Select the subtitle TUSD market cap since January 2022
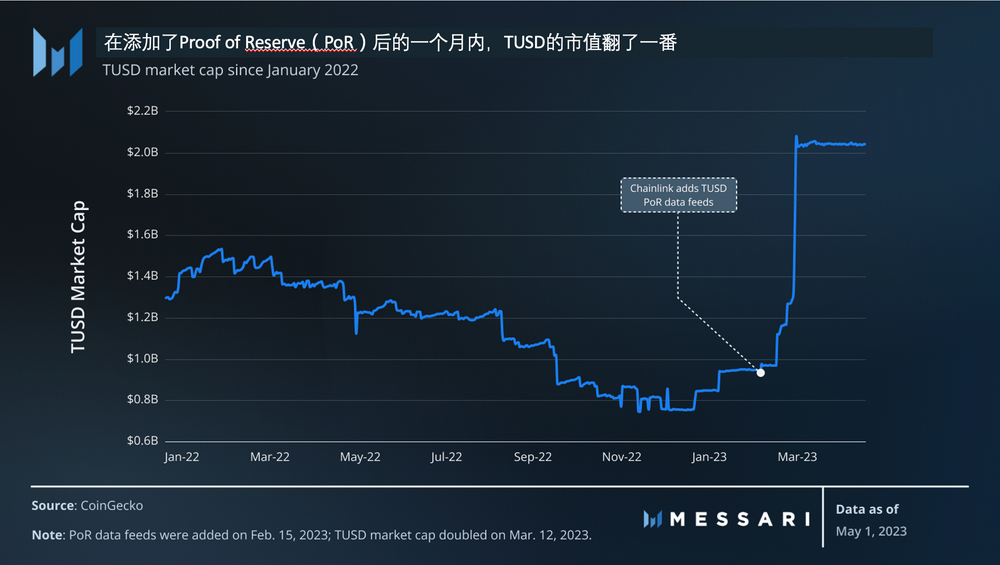1000x565 pixels. 230,70
